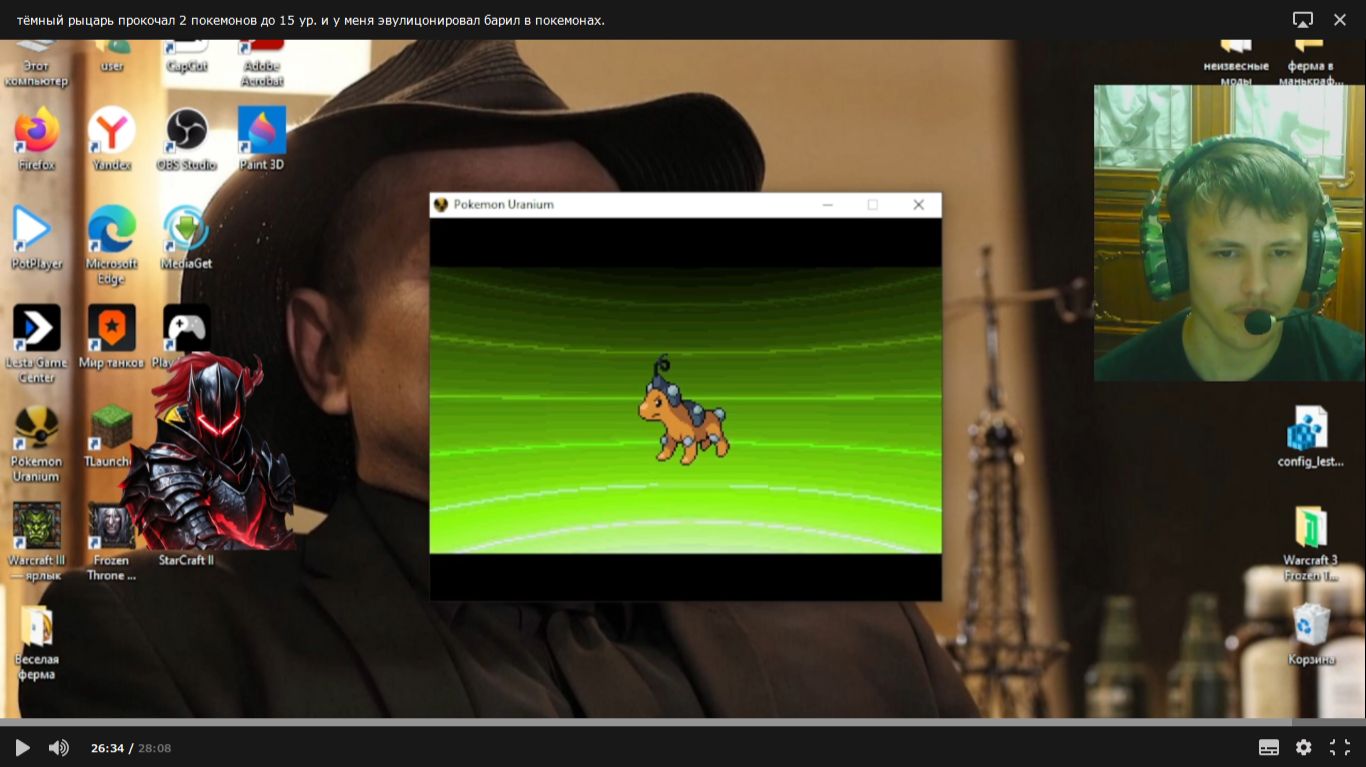The image size is (1366, 767).
Task: Open video player settings gear
Action: click(1304, 748)
